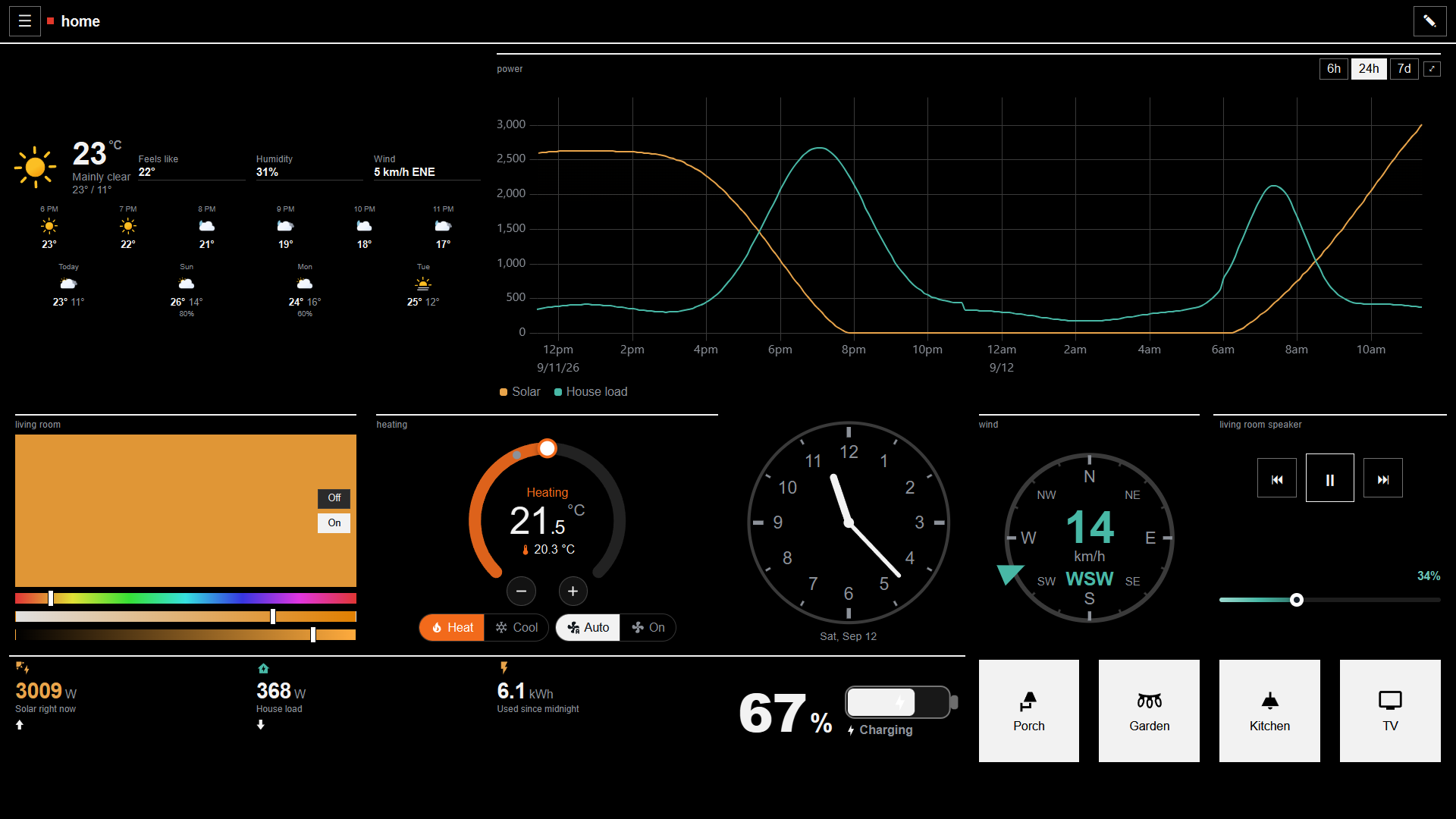Screen dimensions: 1456x819
Task: Click the speaker volume slider knob
Action: [1297, 600]
